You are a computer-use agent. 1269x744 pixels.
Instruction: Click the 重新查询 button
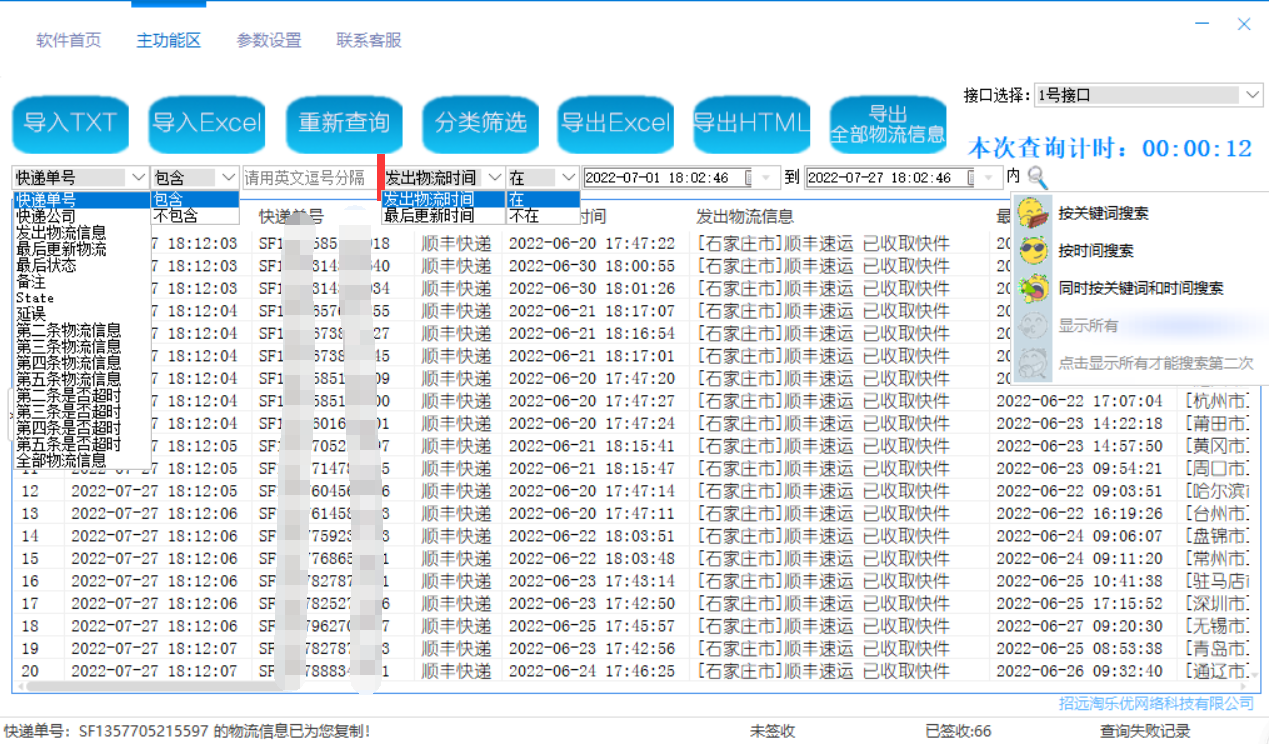344,123
